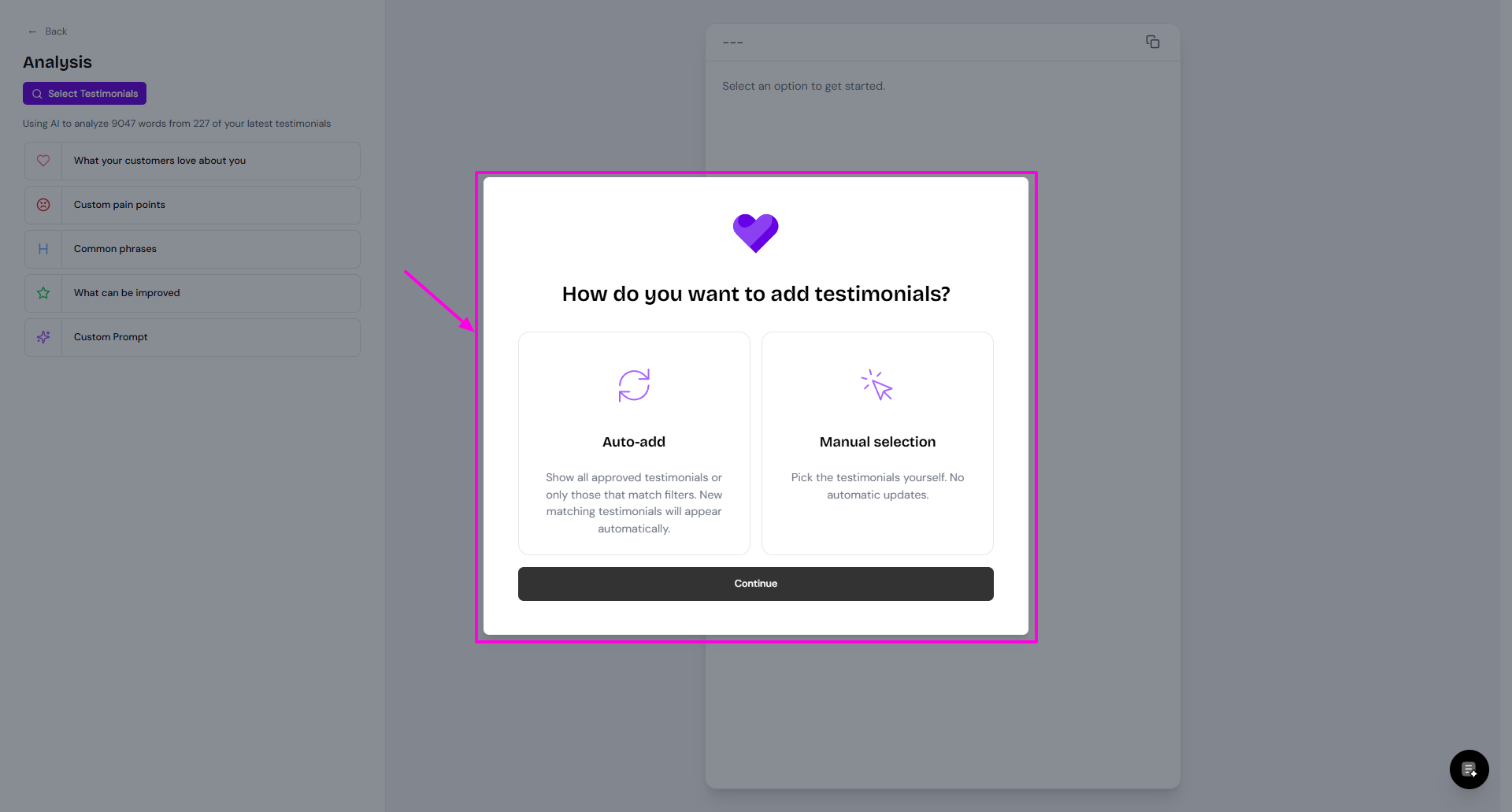
Task: Click the purple heart logo in dialog
Action: 755,233
